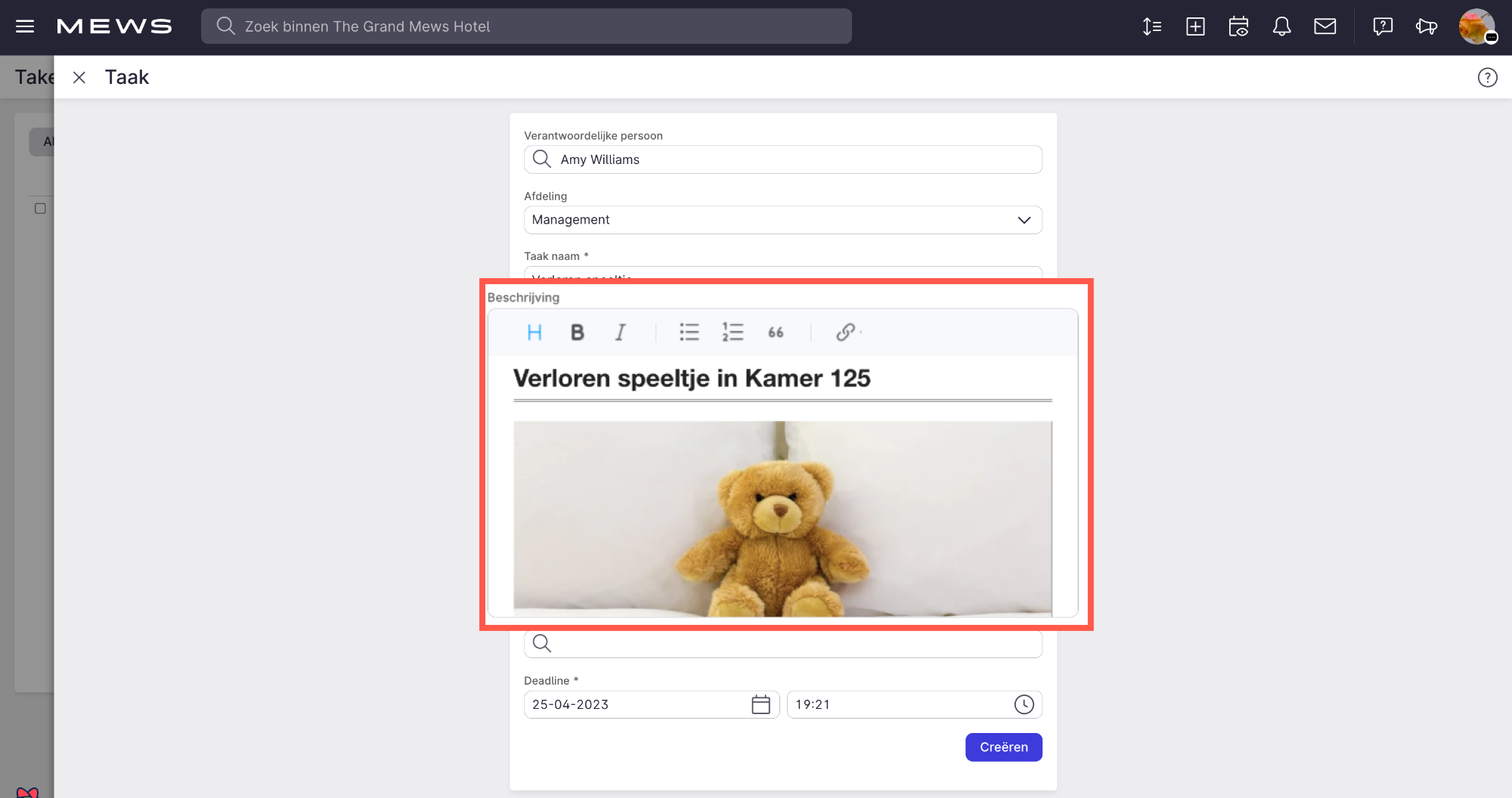Open the hamburger main menu
The height and width of the screenshot is (798, 1512).
[x=25, y=26]
